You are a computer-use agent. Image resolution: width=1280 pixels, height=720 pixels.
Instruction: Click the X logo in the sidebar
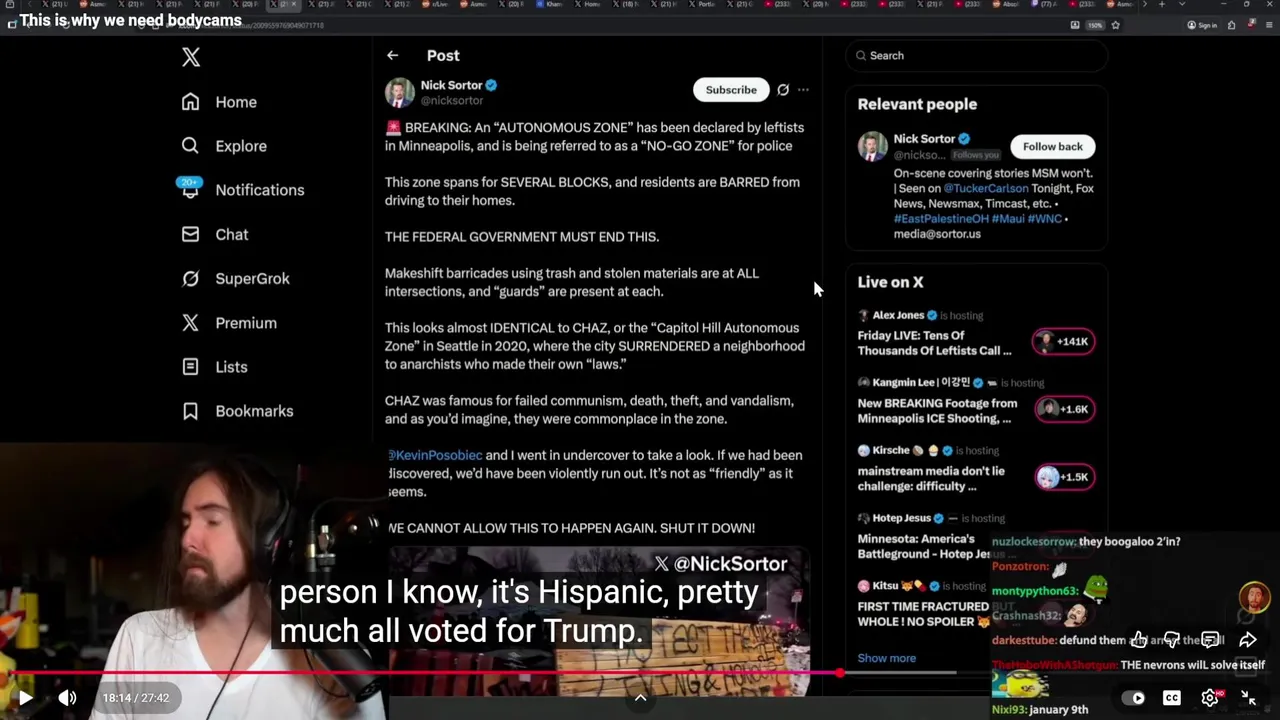pos(191,57)
